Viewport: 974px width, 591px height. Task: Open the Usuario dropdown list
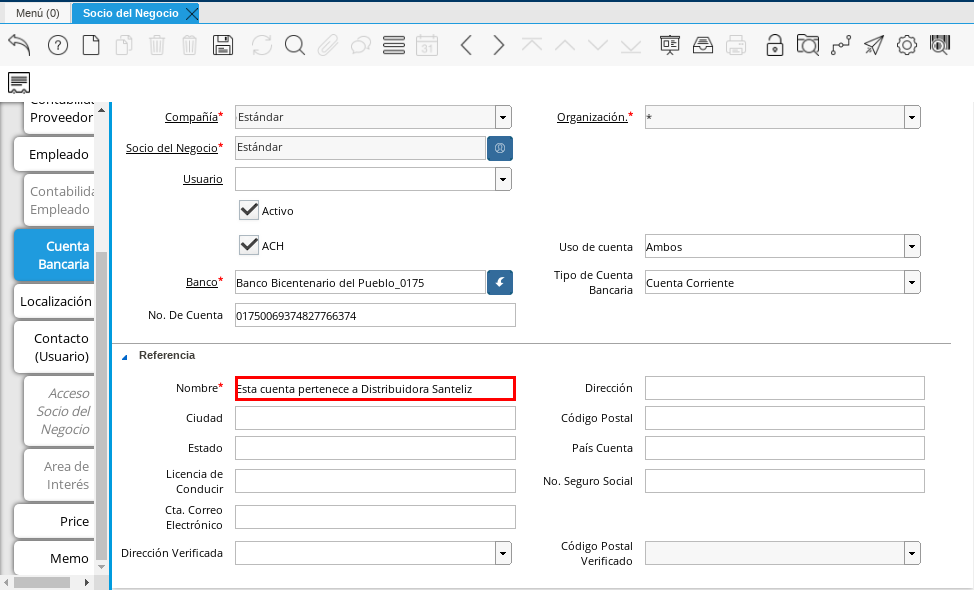coord(503,179)
